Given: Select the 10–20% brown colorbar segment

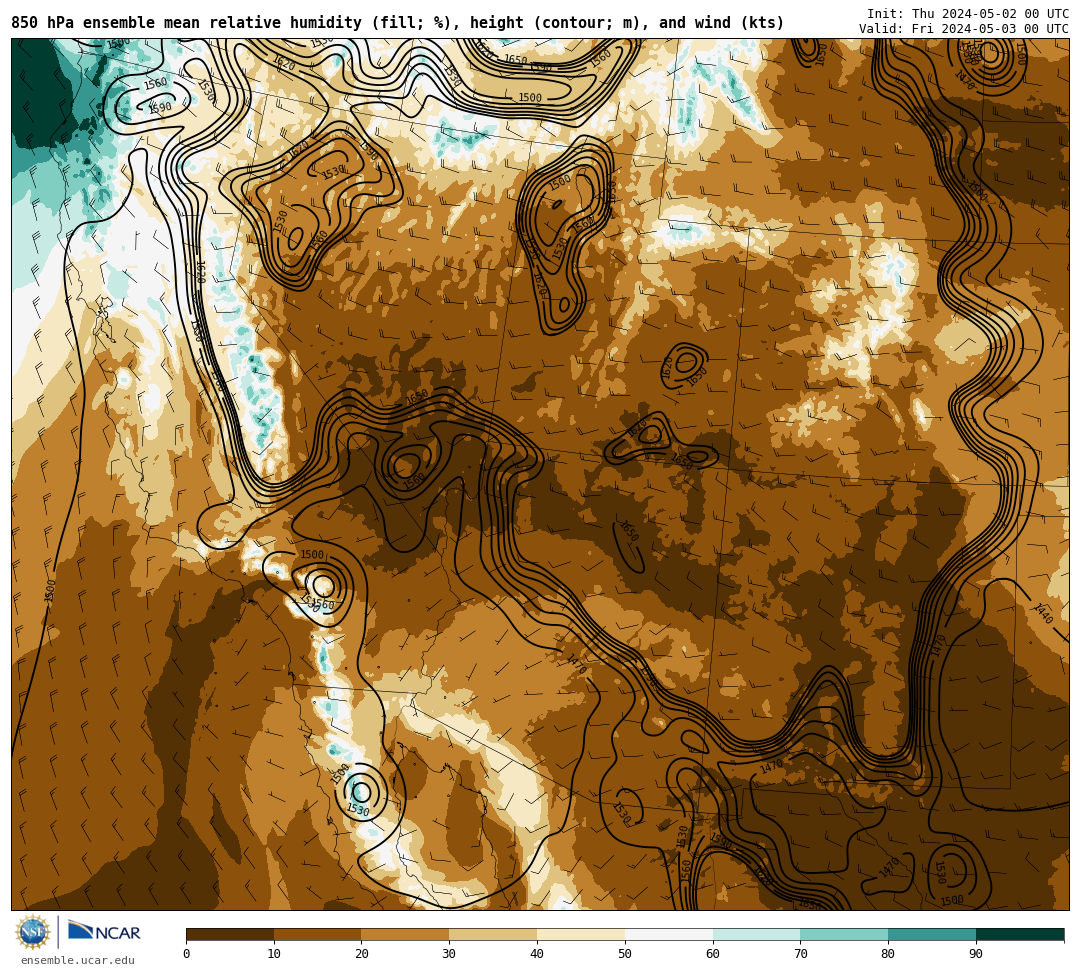Looking at the screenshot, I should 318,934.
